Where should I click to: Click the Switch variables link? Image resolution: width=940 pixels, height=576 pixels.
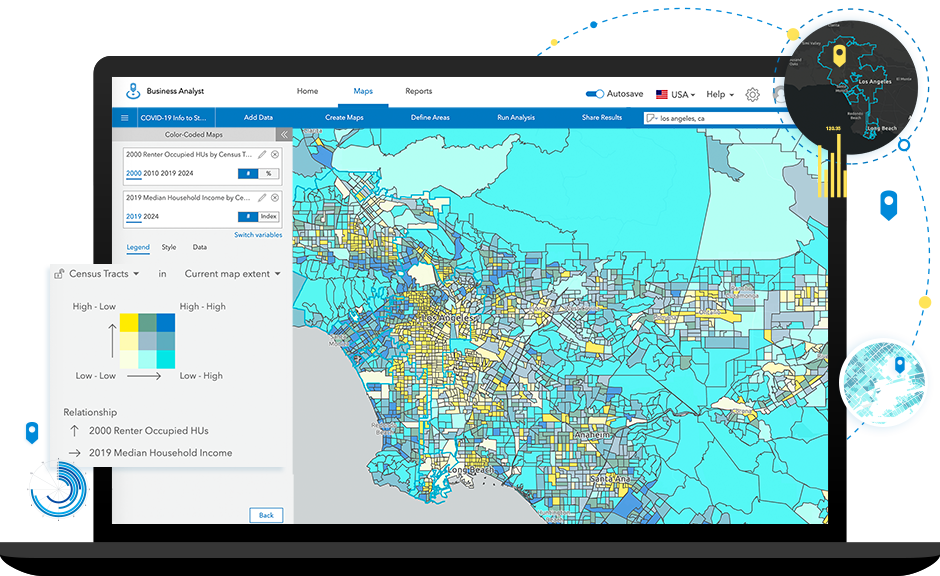(x=258, y=235)
